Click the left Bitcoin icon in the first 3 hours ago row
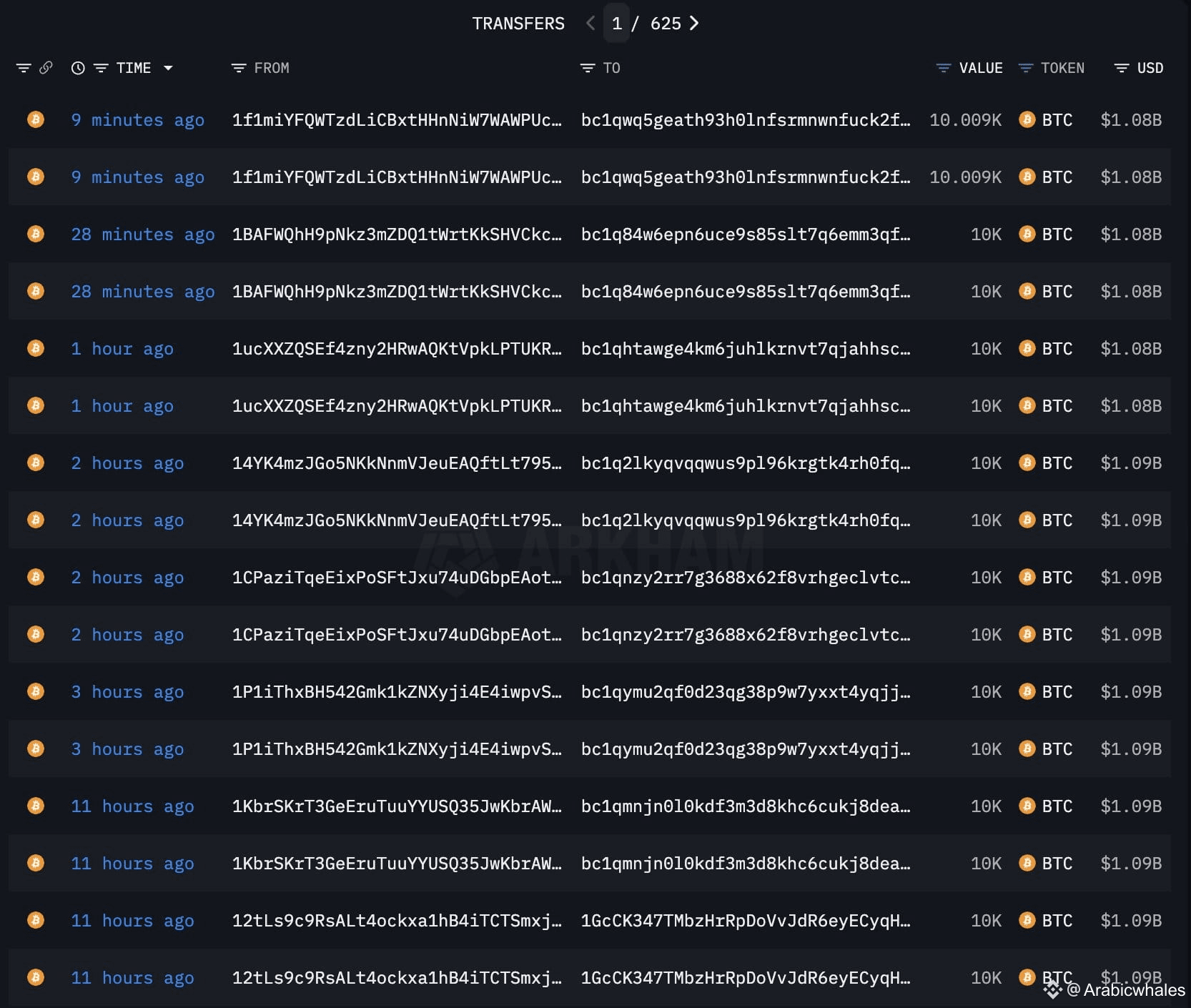The width and height of the screenshot is (1191, 1008). tap(36, 691)
